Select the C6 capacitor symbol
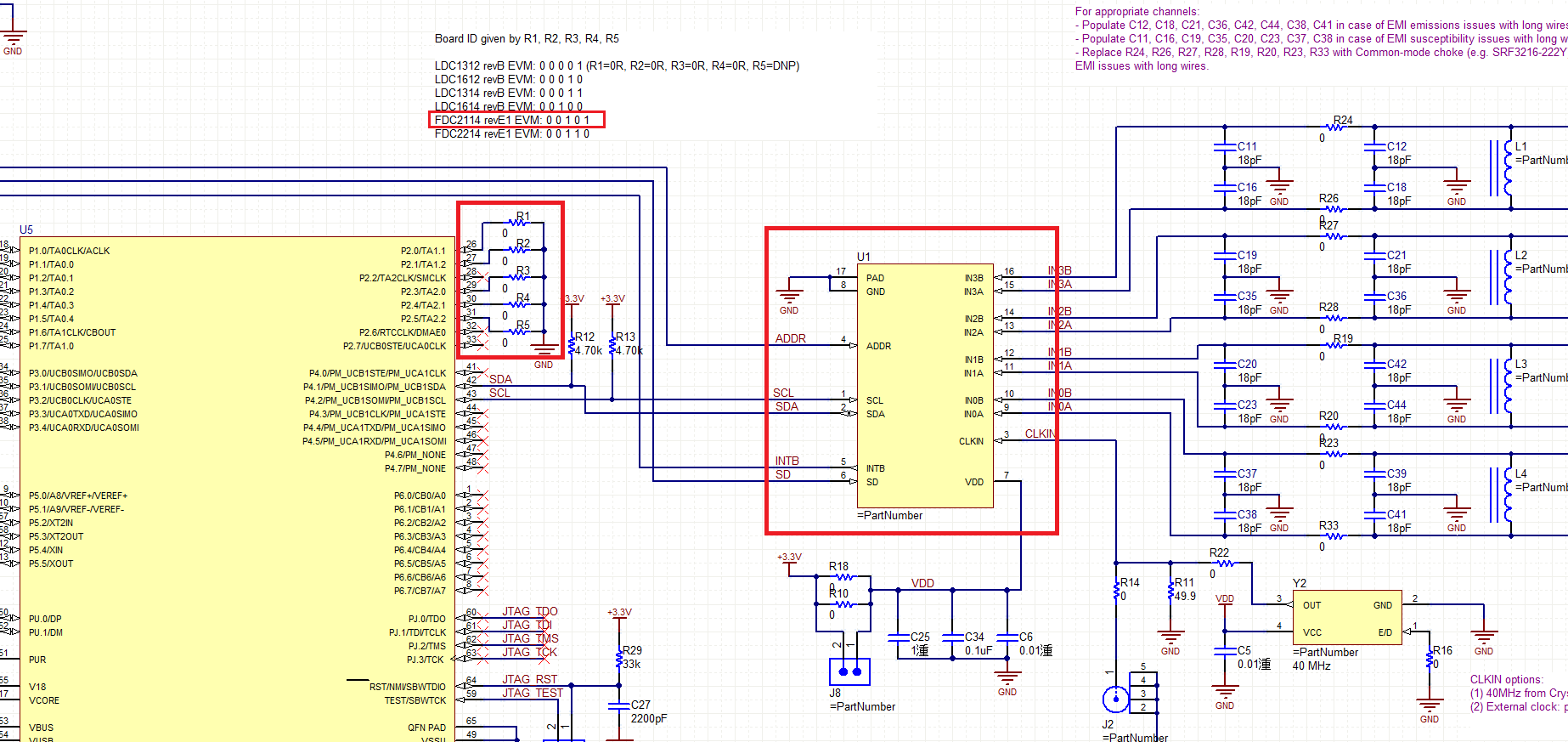Image resolution: width=1568 pixels, height=742 pixels. point(1007,637)
